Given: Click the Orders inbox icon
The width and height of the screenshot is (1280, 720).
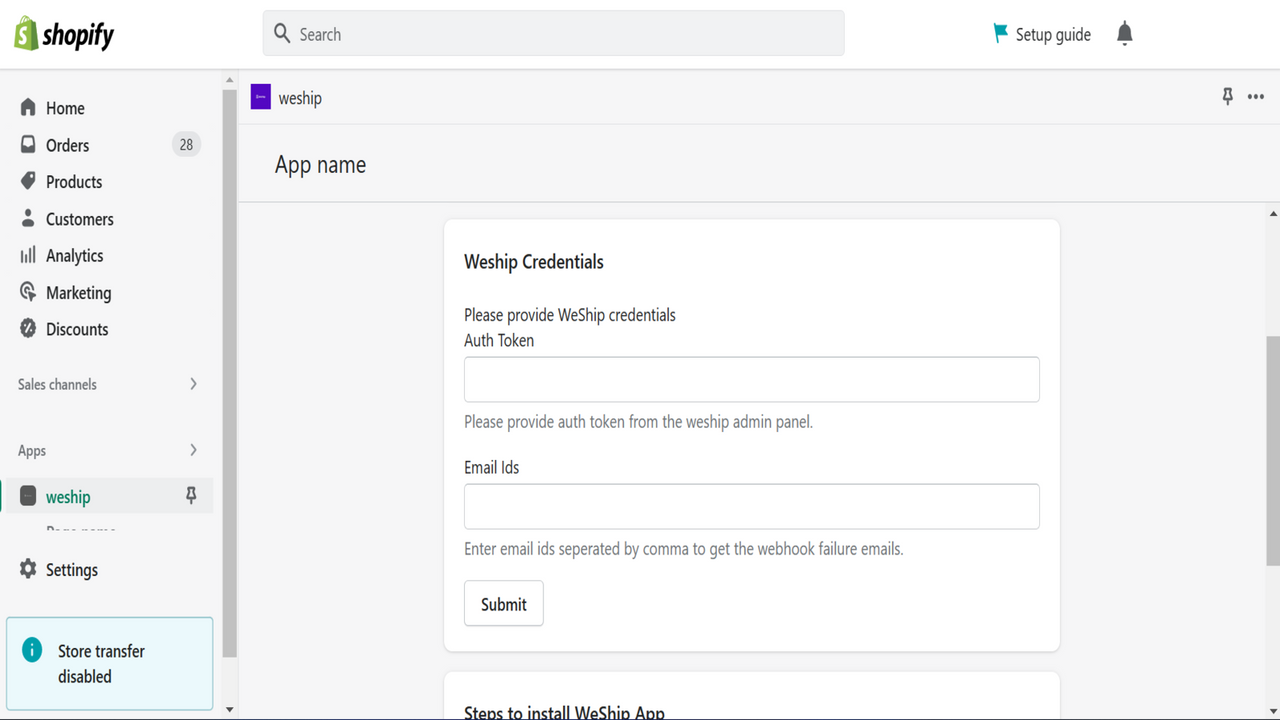Looking at the screenshot, I should click(28, 144).
